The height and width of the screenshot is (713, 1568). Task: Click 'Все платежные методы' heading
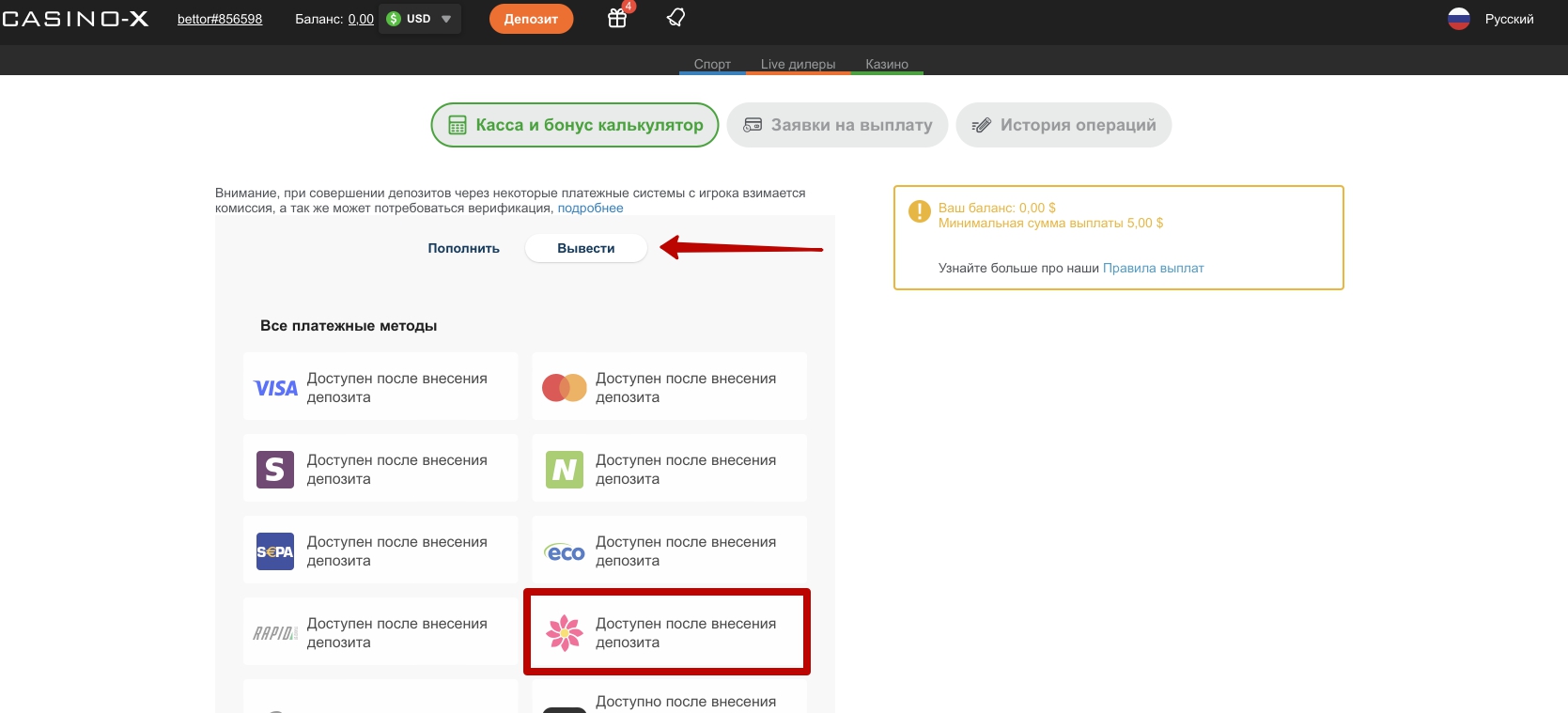tap(349, 326)
